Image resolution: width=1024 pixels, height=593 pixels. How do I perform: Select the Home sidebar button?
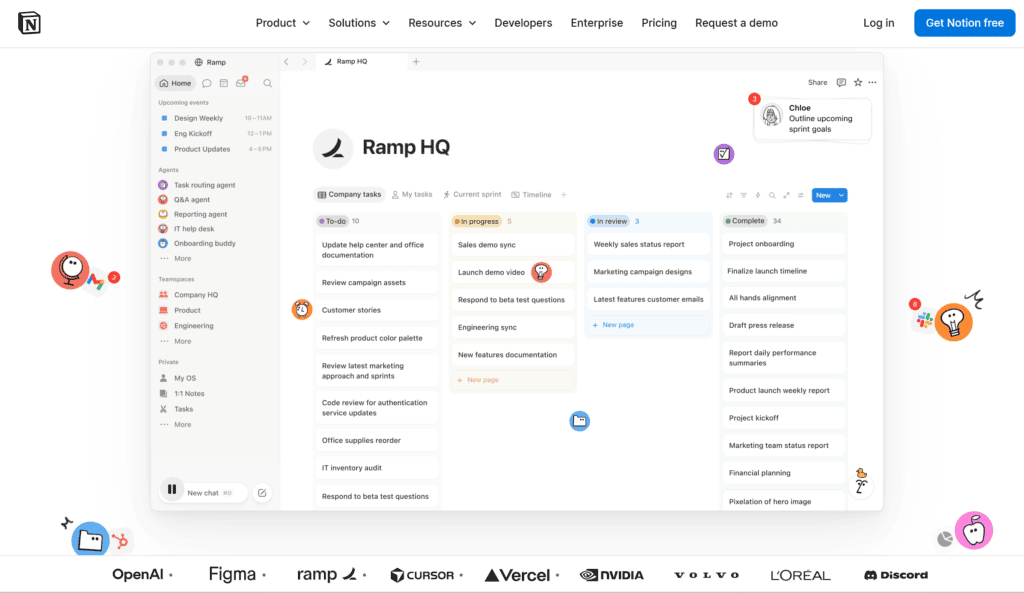coord(175,83)
